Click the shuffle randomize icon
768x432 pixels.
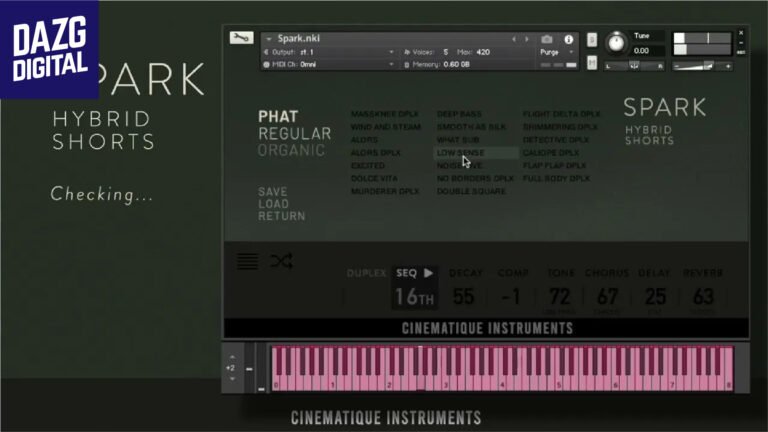point(281,262)
